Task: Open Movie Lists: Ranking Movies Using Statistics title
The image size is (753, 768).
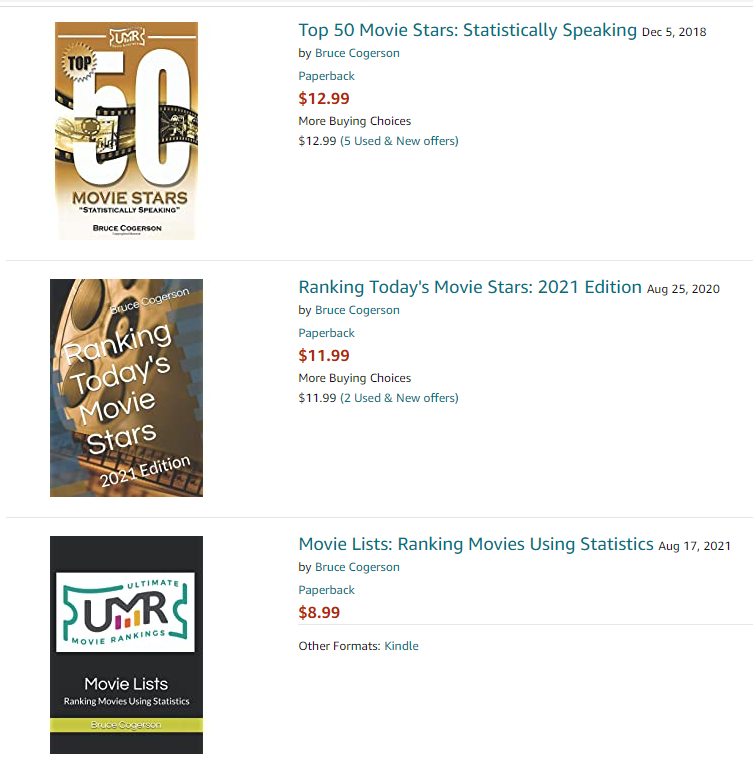Action: (x=476, y=544)
